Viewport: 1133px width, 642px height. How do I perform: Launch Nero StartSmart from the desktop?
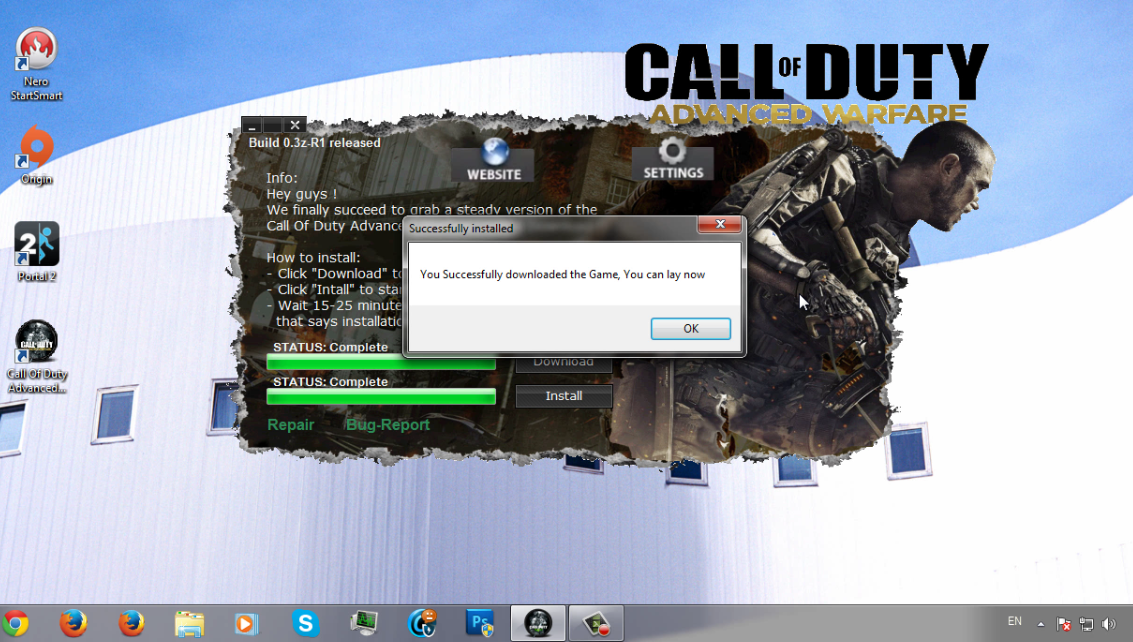[37, 50]
